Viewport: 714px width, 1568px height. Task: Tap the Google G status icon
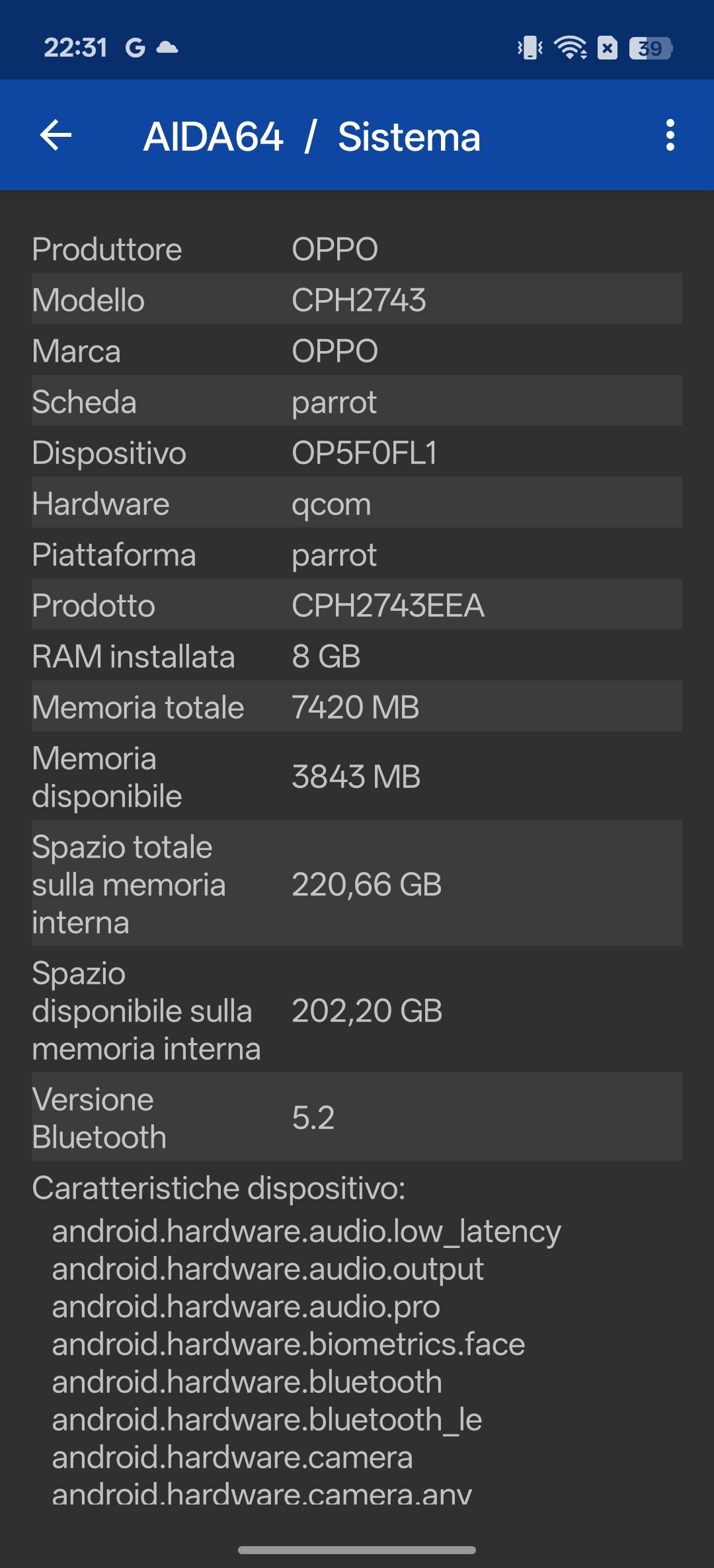(x=135, y=48)
